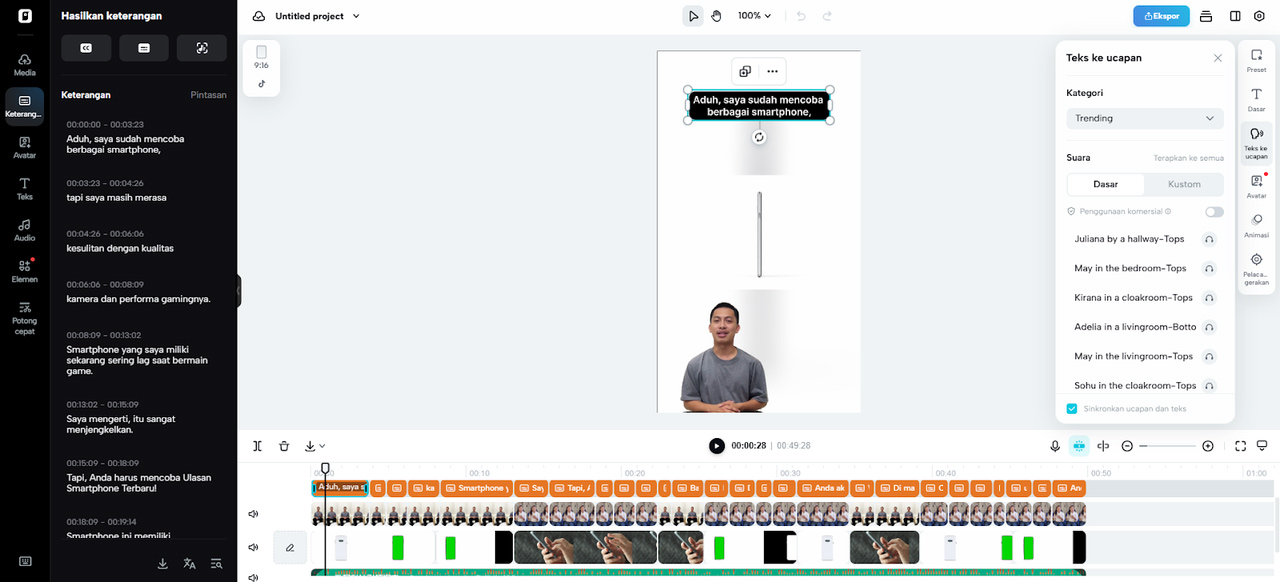The image size is (1280, 582).
Task: Uncheck Sinkronkan ucapan dan teks checkbox
Action: (x=1072, y=409)
